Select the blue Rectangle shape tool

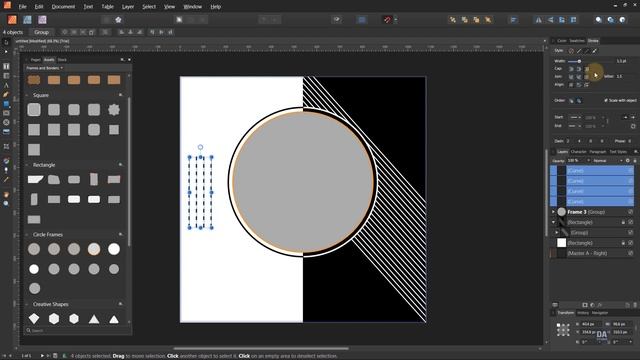coord(6,104)
